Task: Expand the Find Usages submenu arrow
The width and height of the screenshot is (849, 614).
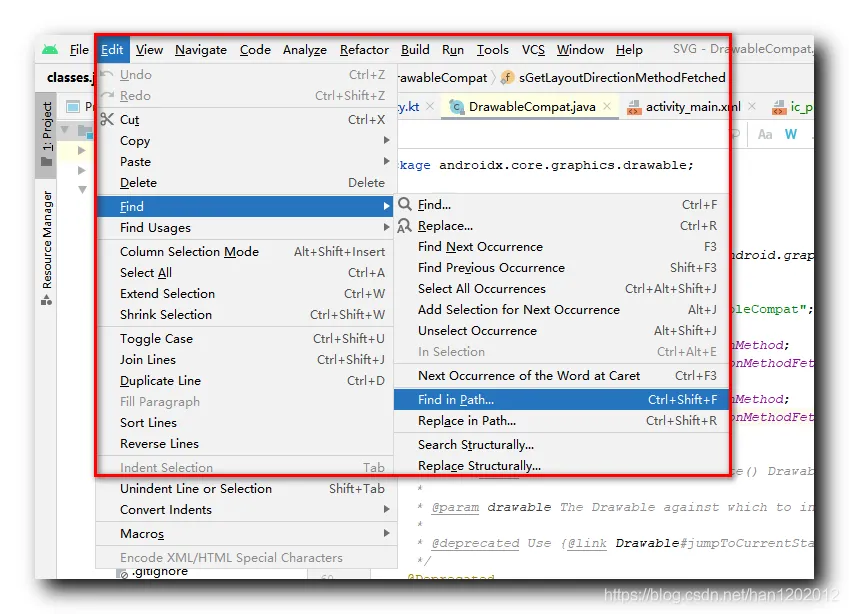Action: 386,227
